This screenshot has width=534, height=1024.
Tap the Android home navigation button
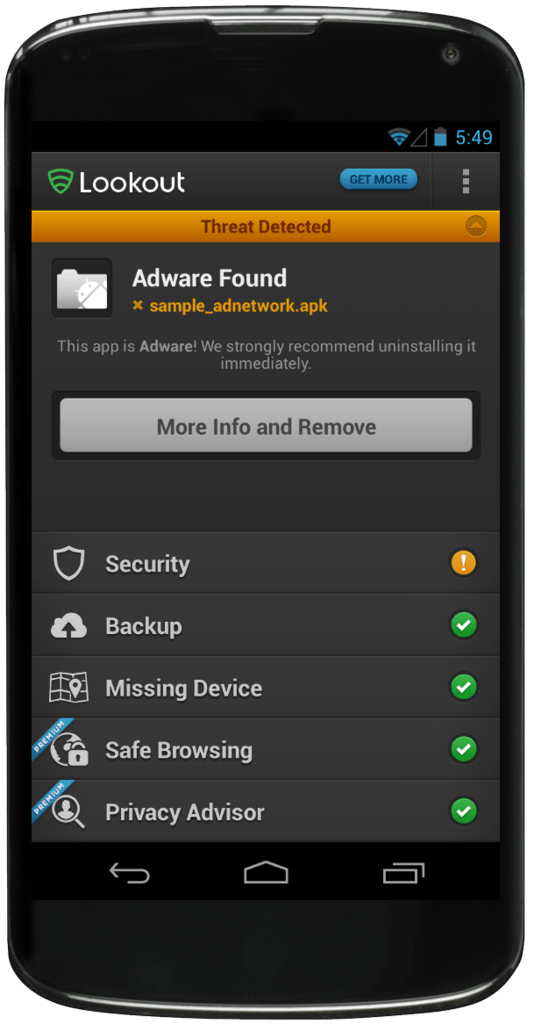tap(266, 872)
